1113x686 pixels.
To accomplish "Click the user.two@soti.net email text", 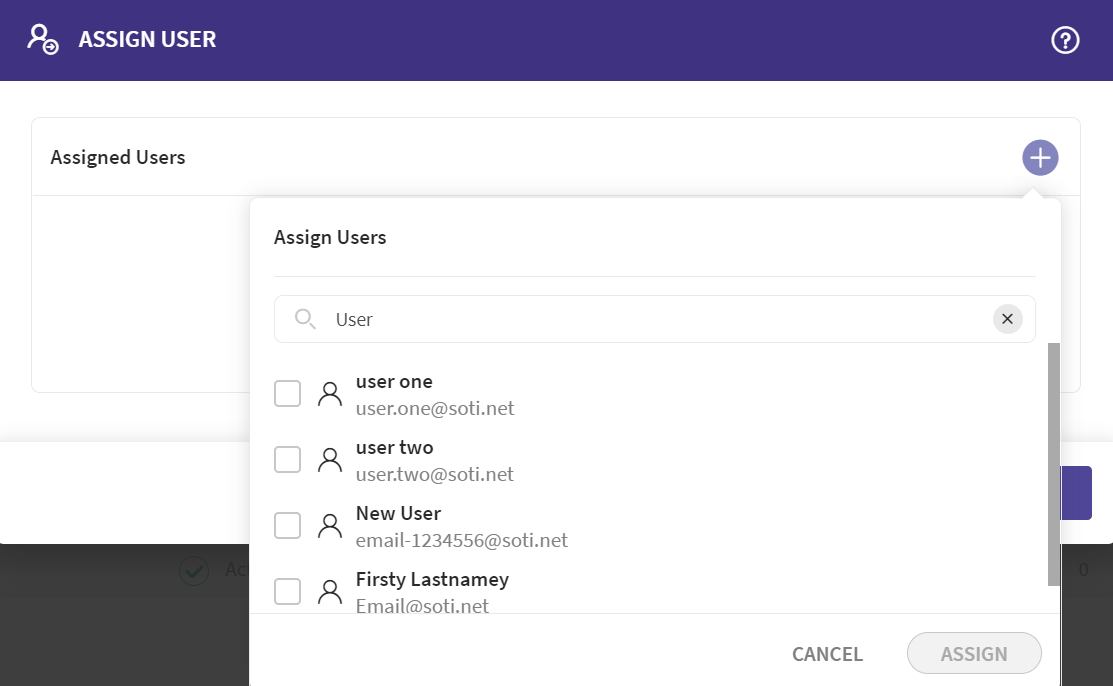I will 434,474.
